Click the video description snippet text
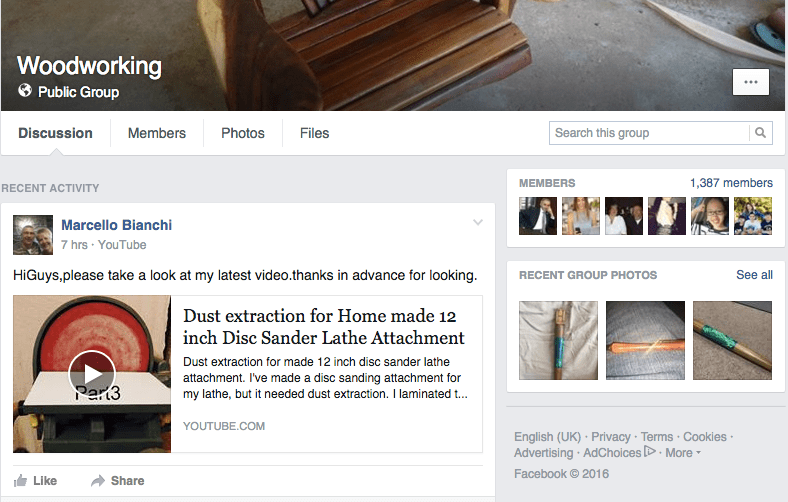 [x=325, y=378]
